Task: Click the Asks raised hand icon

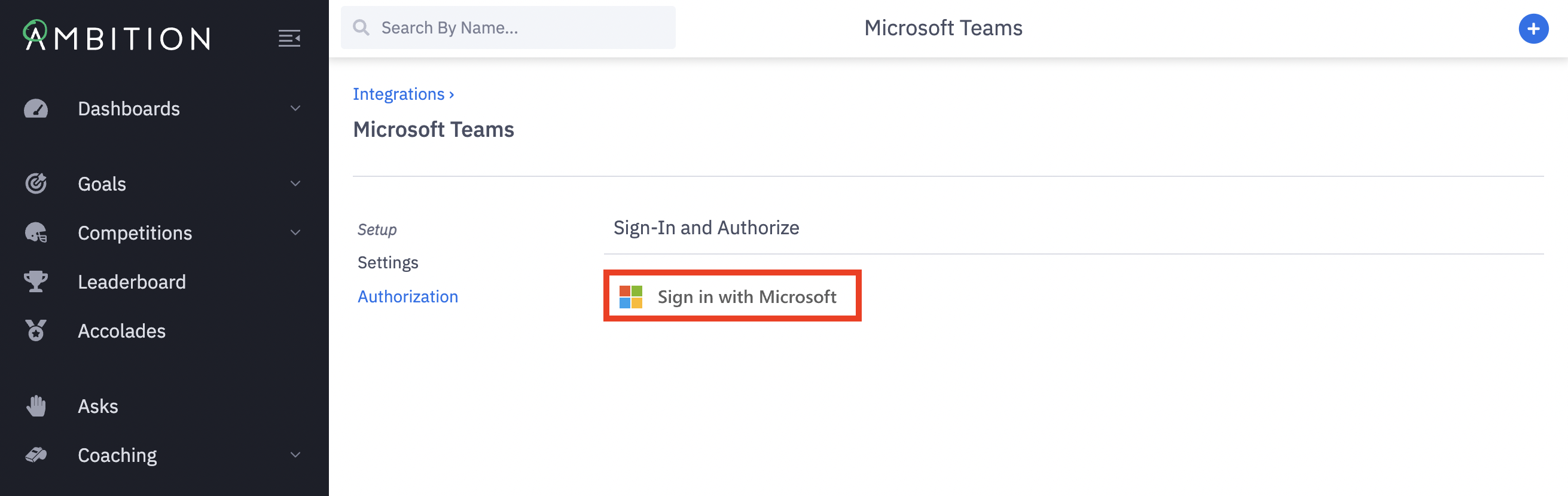Action: tap(36, 406)
